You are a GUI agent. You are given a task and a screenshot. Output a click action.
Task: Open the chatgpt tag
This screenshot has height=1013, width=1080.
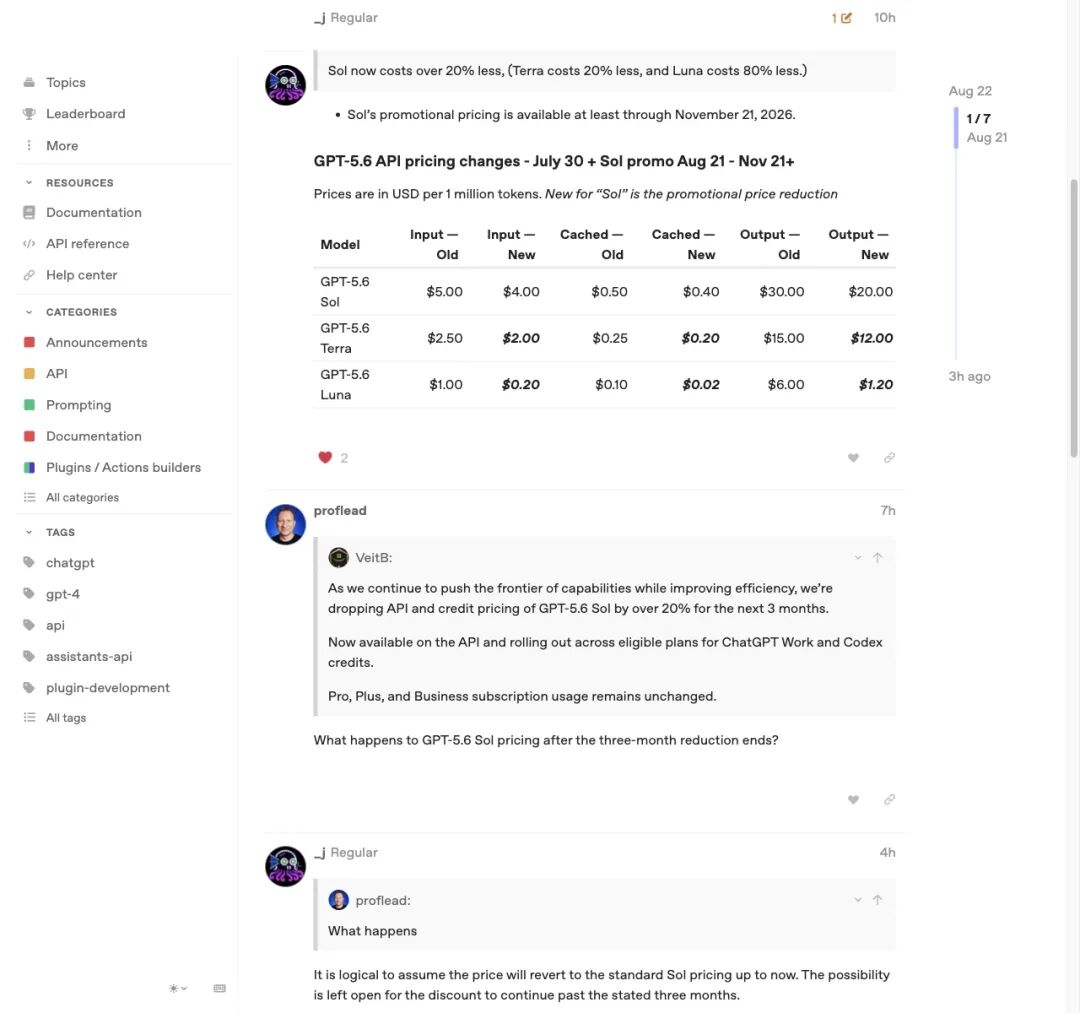(x=70, y=563)
